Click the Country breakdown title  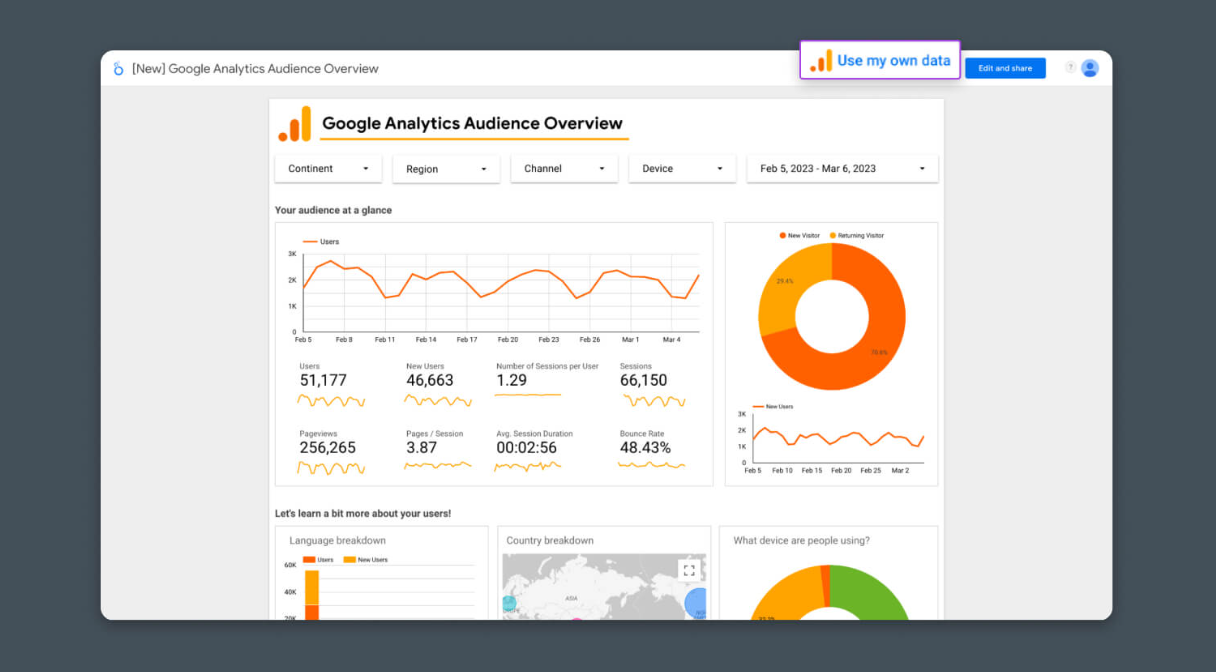point(550,541)
